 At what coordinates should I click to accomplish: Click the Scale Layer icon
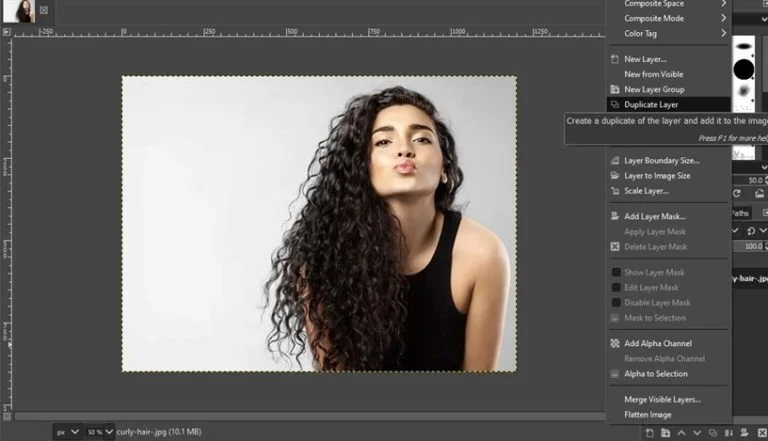click(x=615, y=191)
